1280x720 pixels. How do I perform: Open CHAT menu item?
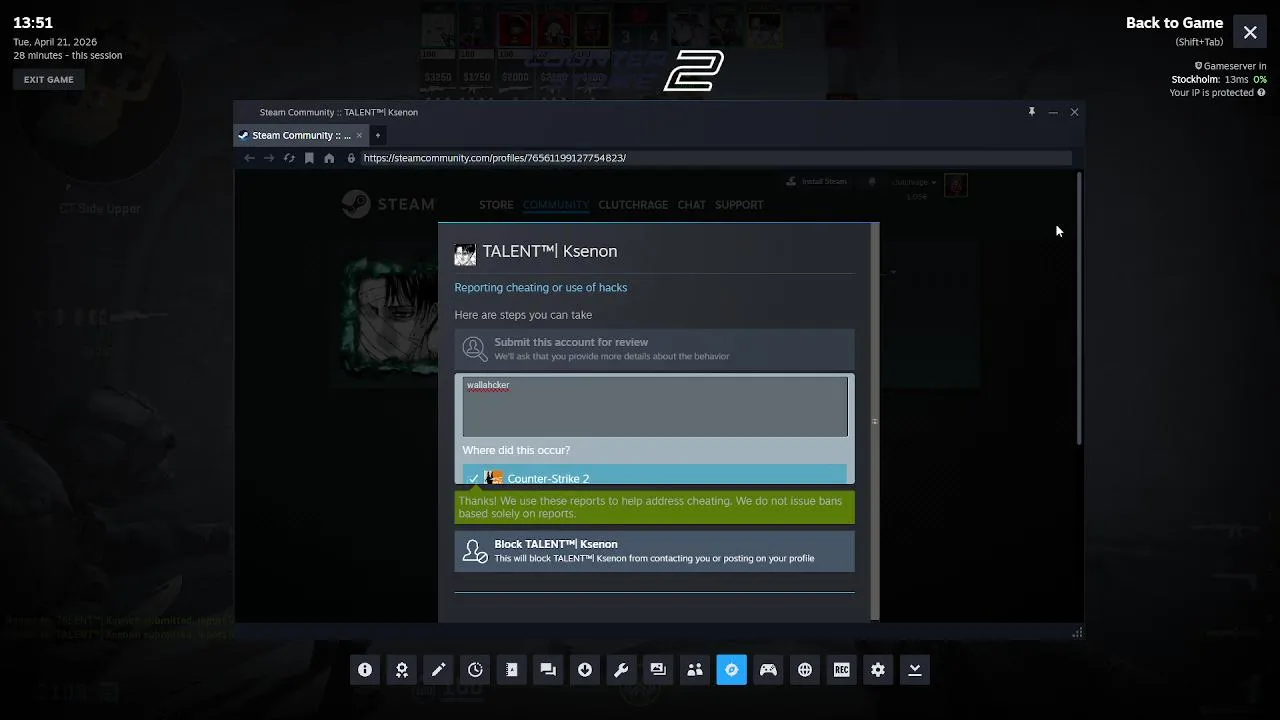click(691, 205)
